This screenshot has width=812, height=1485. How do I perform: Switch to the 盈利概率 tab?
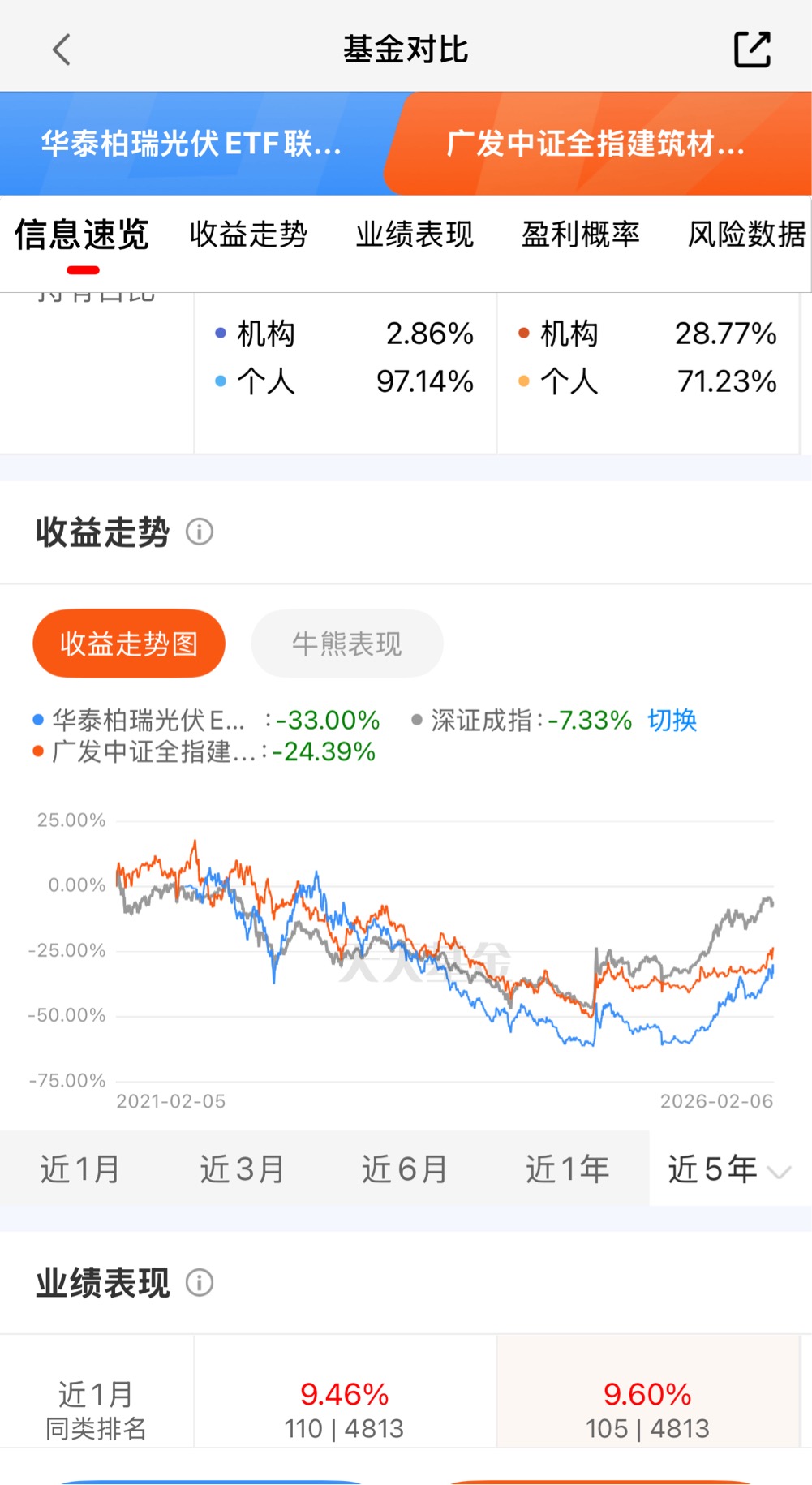[581, 235]
